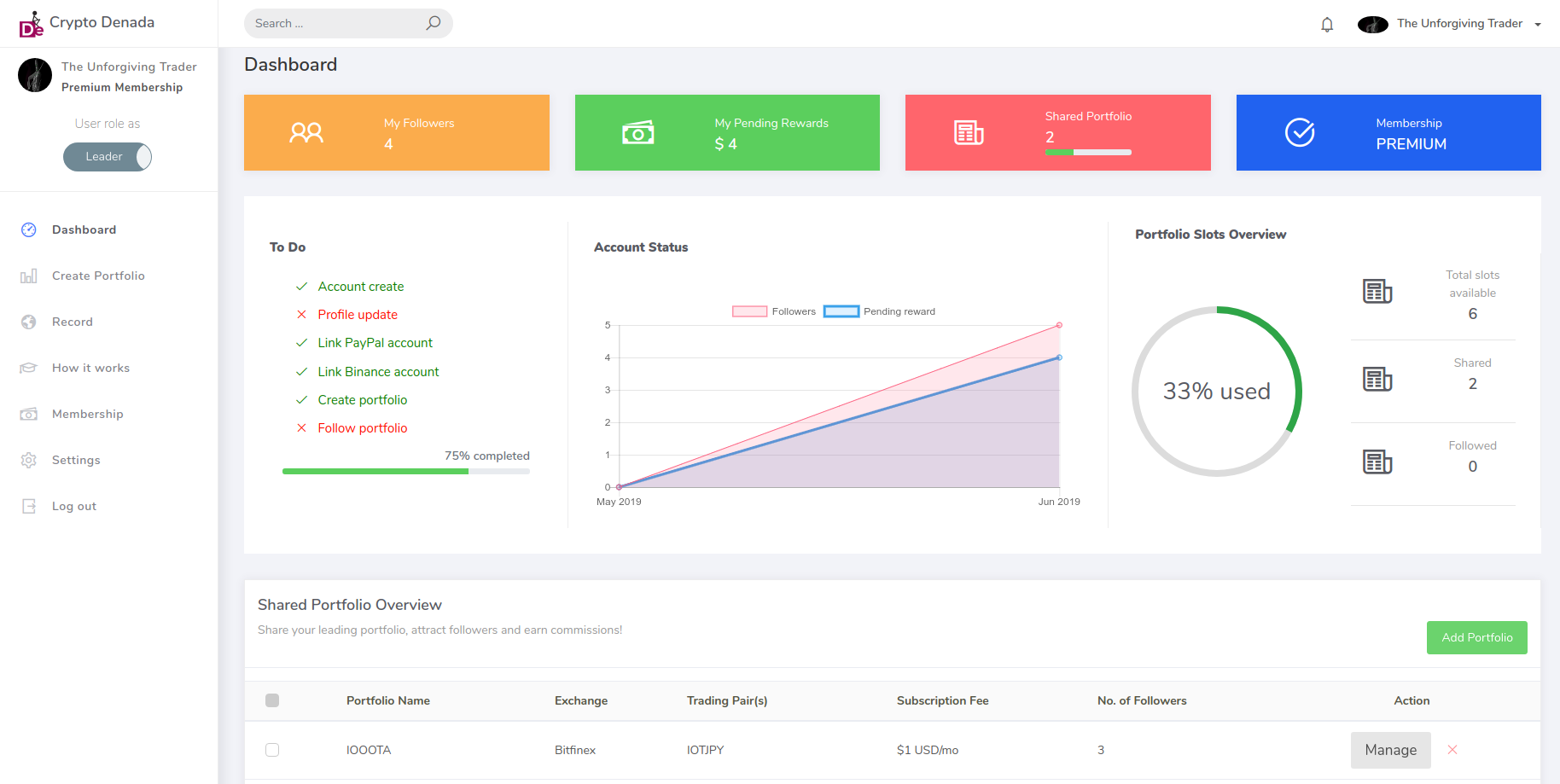Click the Shared Portfolio progress bar

point(1088,153)
